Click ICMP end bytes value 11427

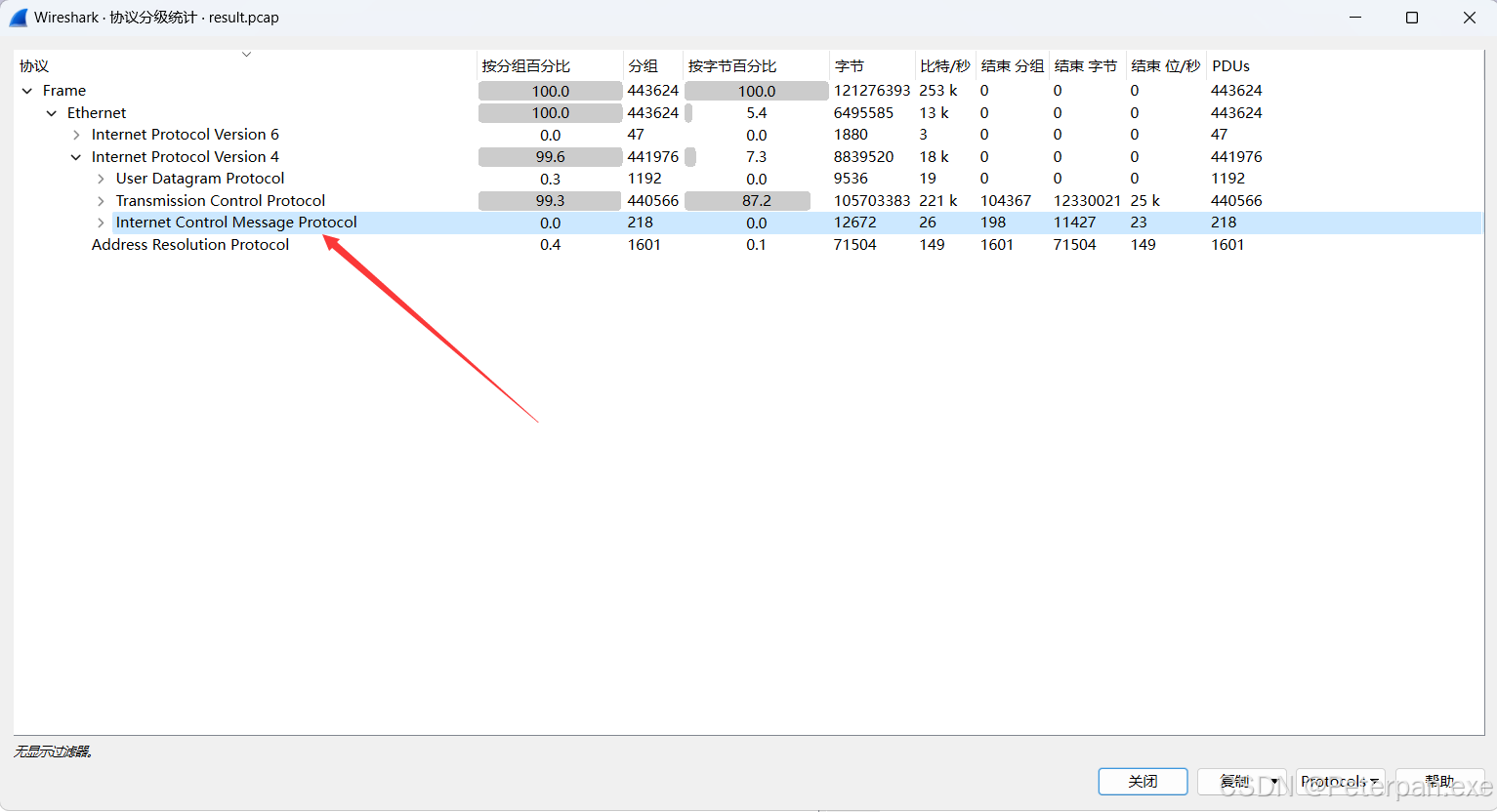click(x=1075, y=223)
